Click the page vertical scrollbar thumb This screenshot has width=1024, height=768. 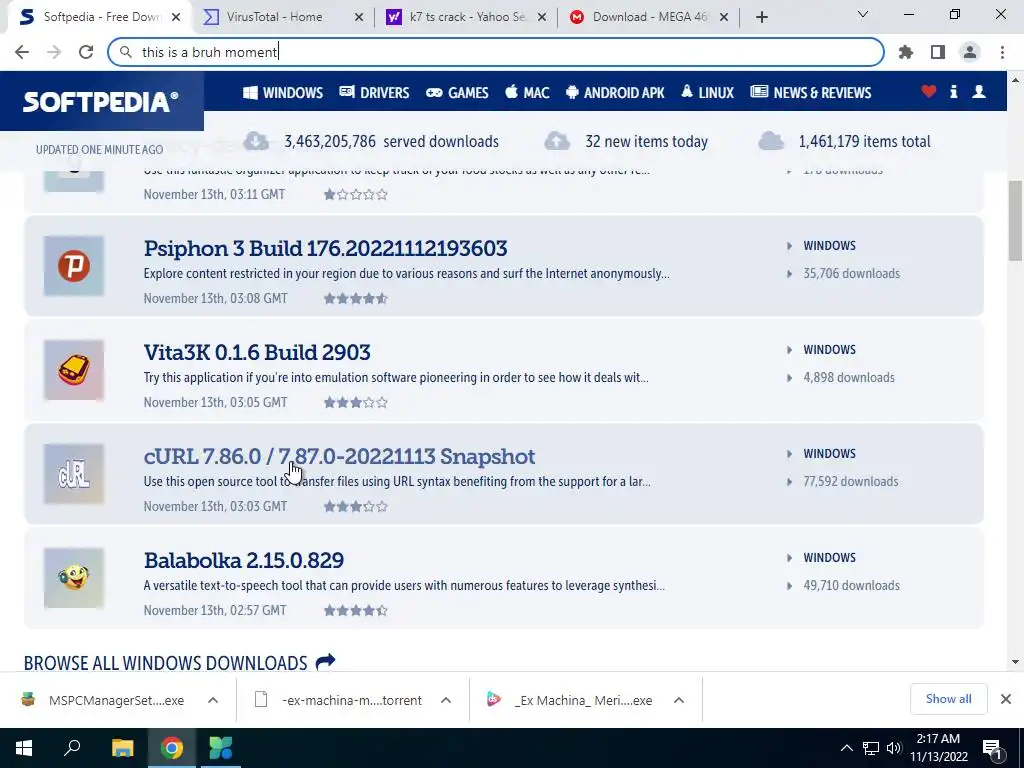point(1016,221)
